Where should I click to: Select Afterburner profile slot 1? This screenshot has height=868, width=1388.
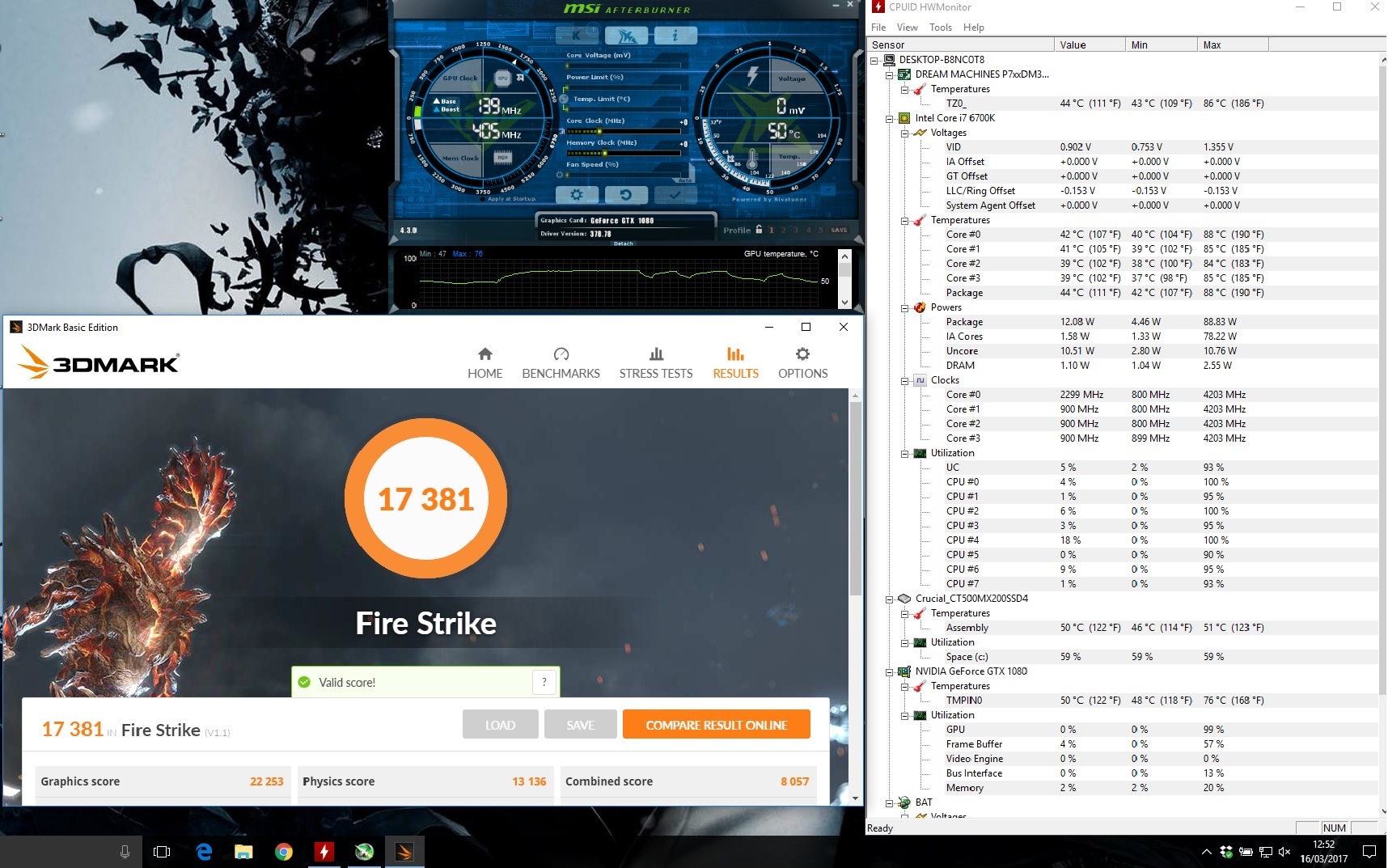[x=772, y=230]
